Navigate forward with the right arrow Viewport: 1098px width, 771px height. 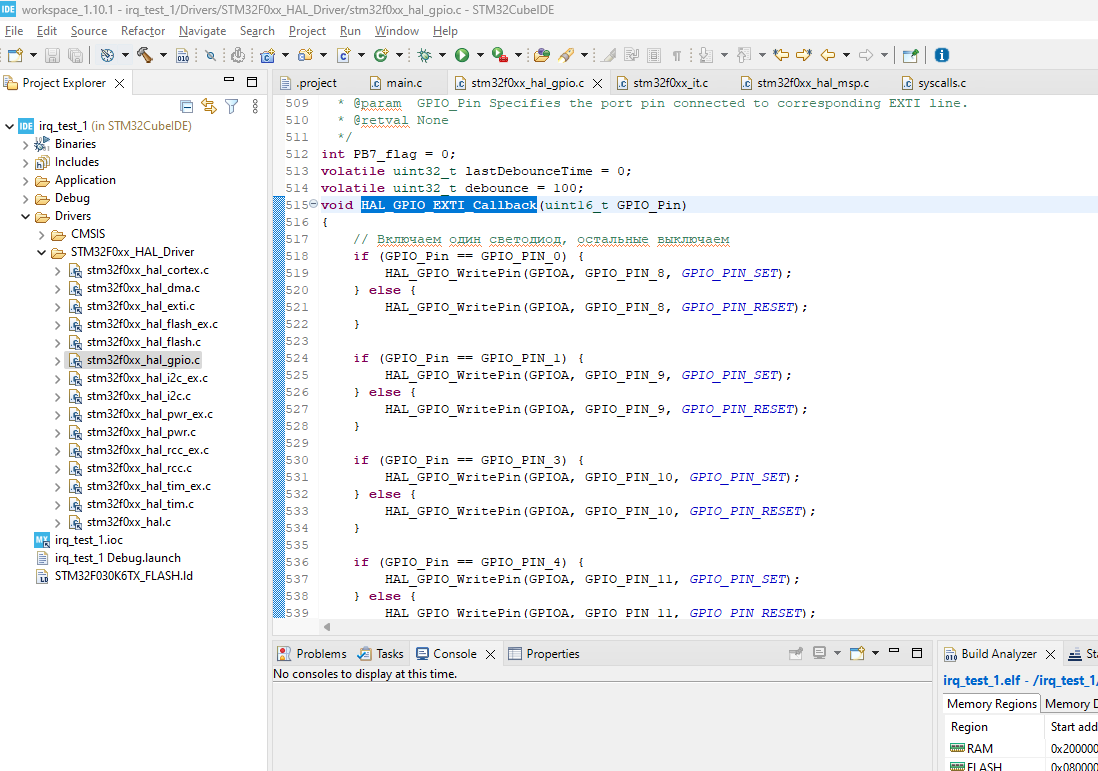(x=866, y=55)
